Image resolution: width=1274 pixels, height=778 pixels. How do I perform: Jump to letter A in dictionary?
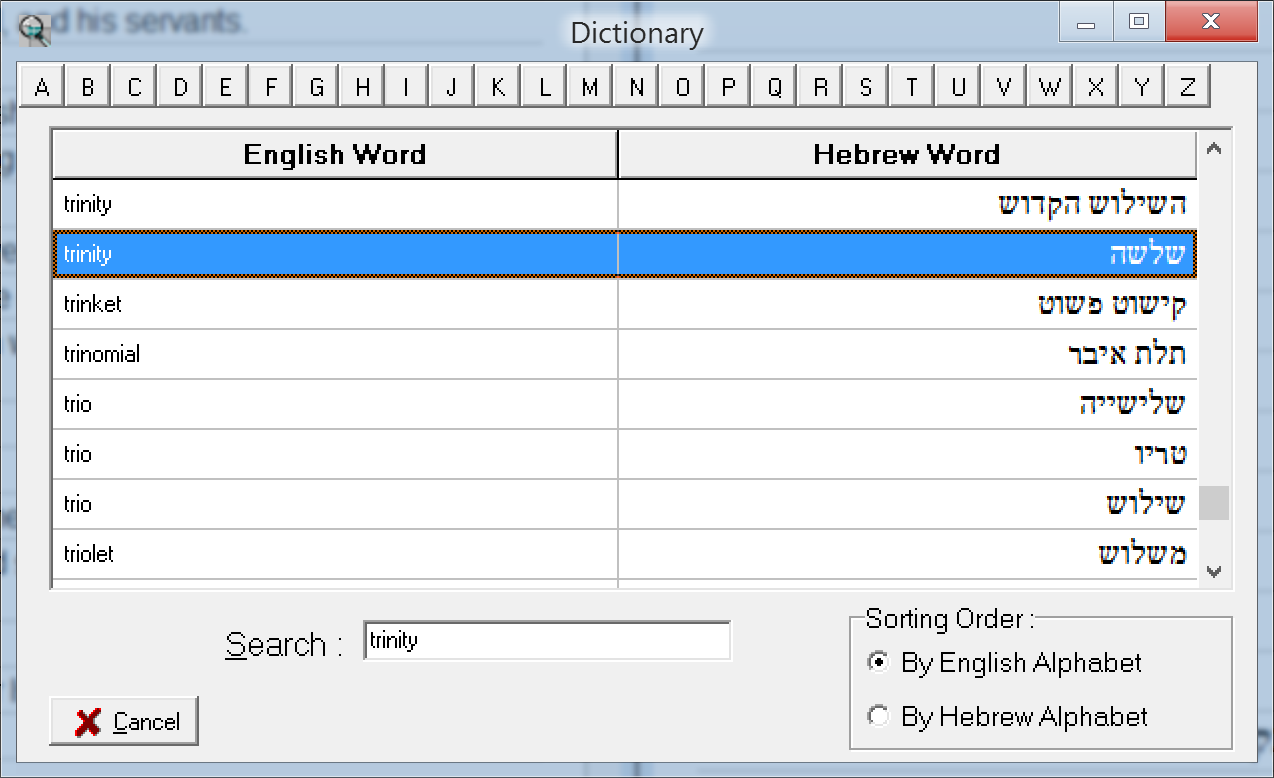click(42, 87)
